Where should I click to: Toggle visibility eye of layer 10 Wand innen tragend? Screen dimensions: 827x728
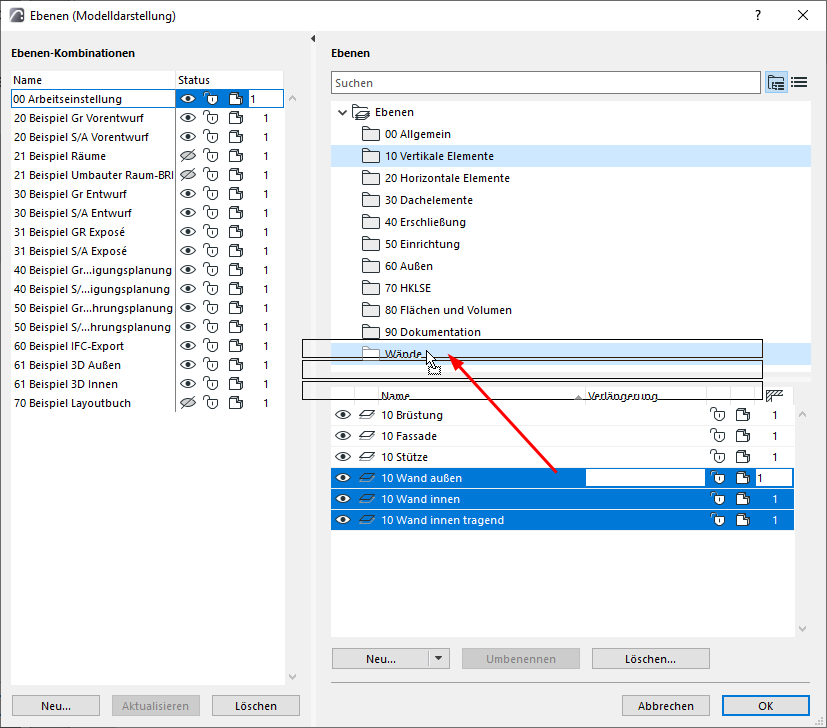pos(343,520)
